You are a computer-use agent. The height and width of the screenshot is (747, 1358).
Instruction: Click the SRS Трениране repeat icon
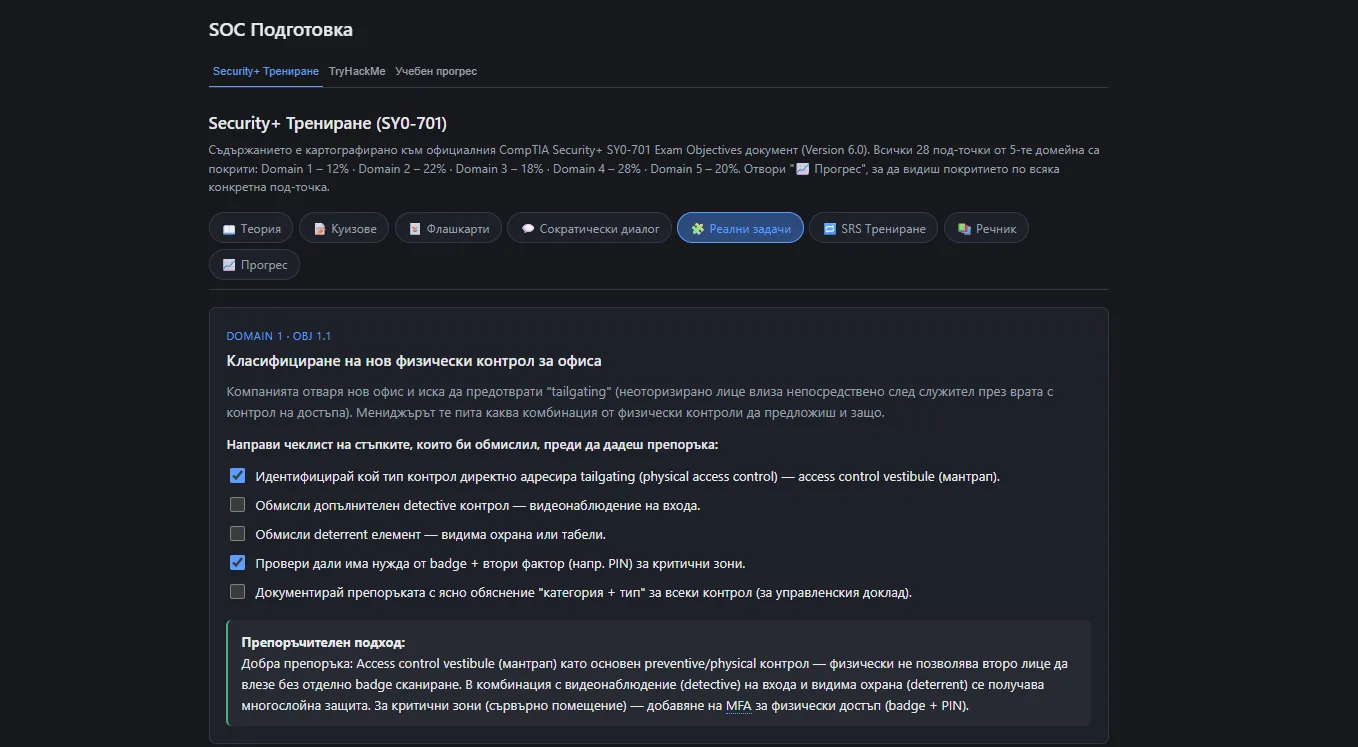(x=829, y=229)
